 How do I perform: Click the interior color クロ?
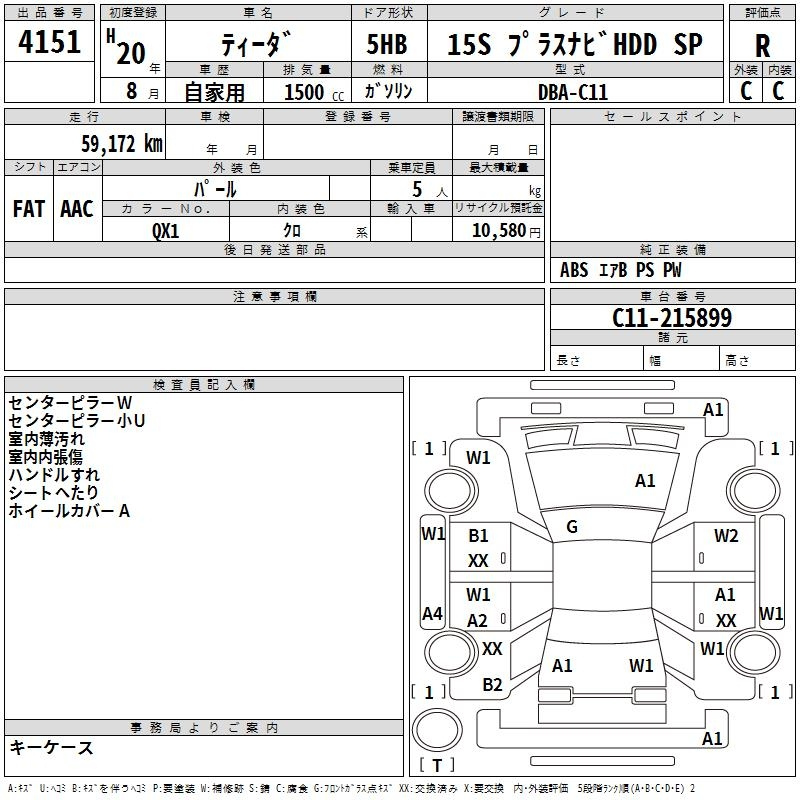(x=292, y=231)
